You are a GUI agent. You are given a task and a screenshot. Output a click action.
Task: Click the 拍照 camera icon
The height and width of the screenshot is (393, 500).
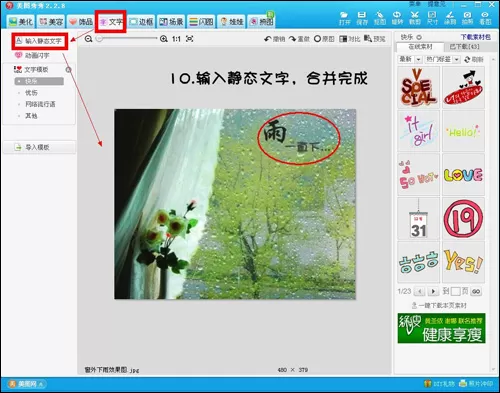point(467,18)
